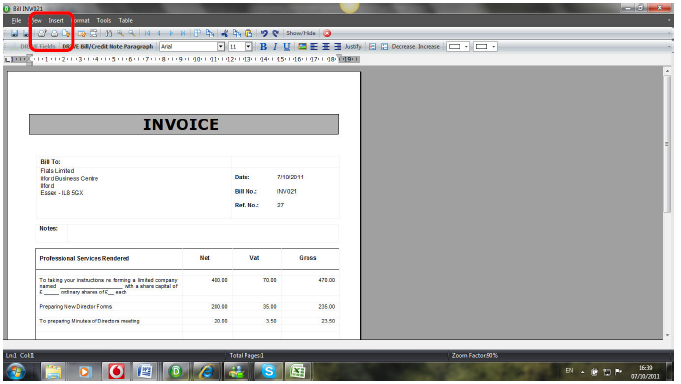The height and width of the screenshot is (384, 681).
Task: Open the Table menu
Action: pos(126,20)
